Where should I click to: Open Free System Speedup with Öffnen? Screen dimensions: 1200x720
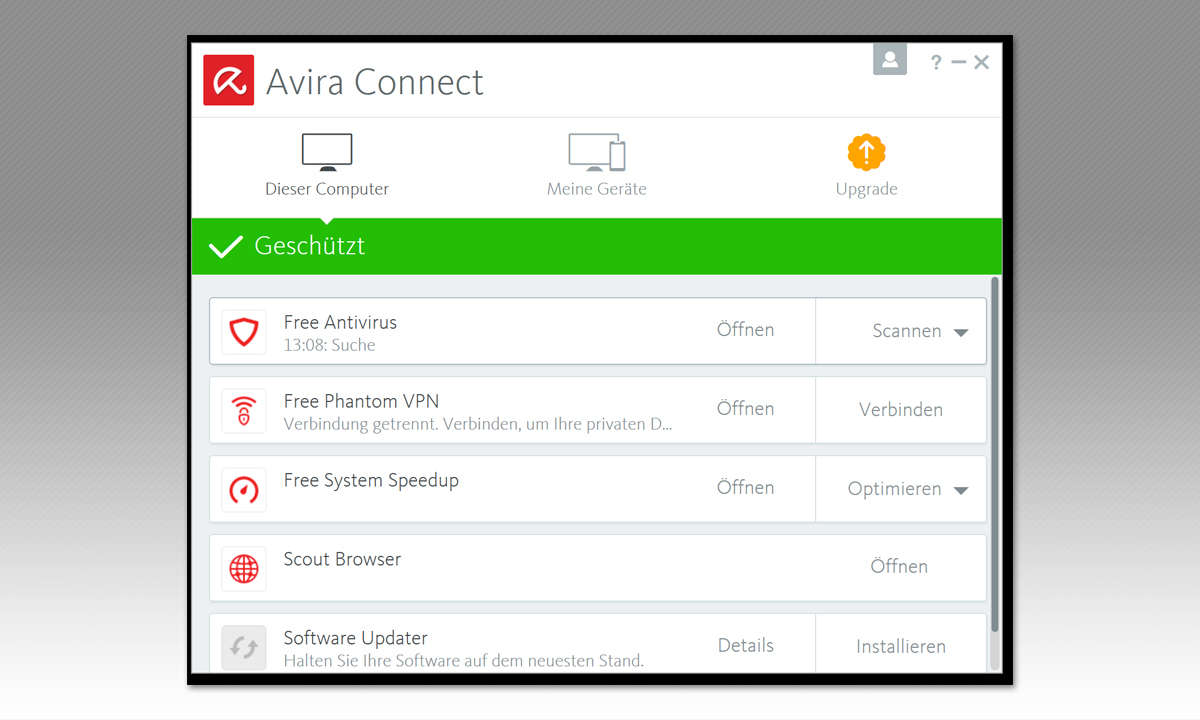pyautogui.click(x=745, y=487)
